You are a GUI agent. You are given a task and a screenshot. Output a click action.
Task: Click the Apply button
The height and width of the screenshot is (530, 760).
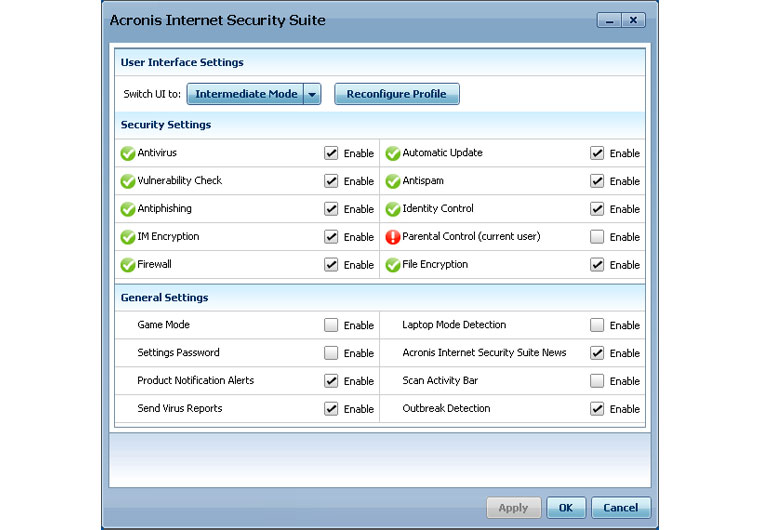click(513, 508)
